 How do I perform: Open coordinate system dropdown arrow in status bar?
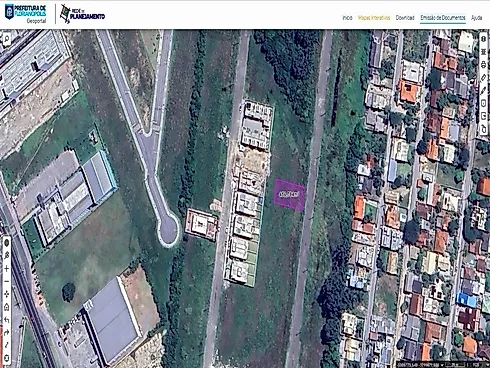tap(442, 365)
